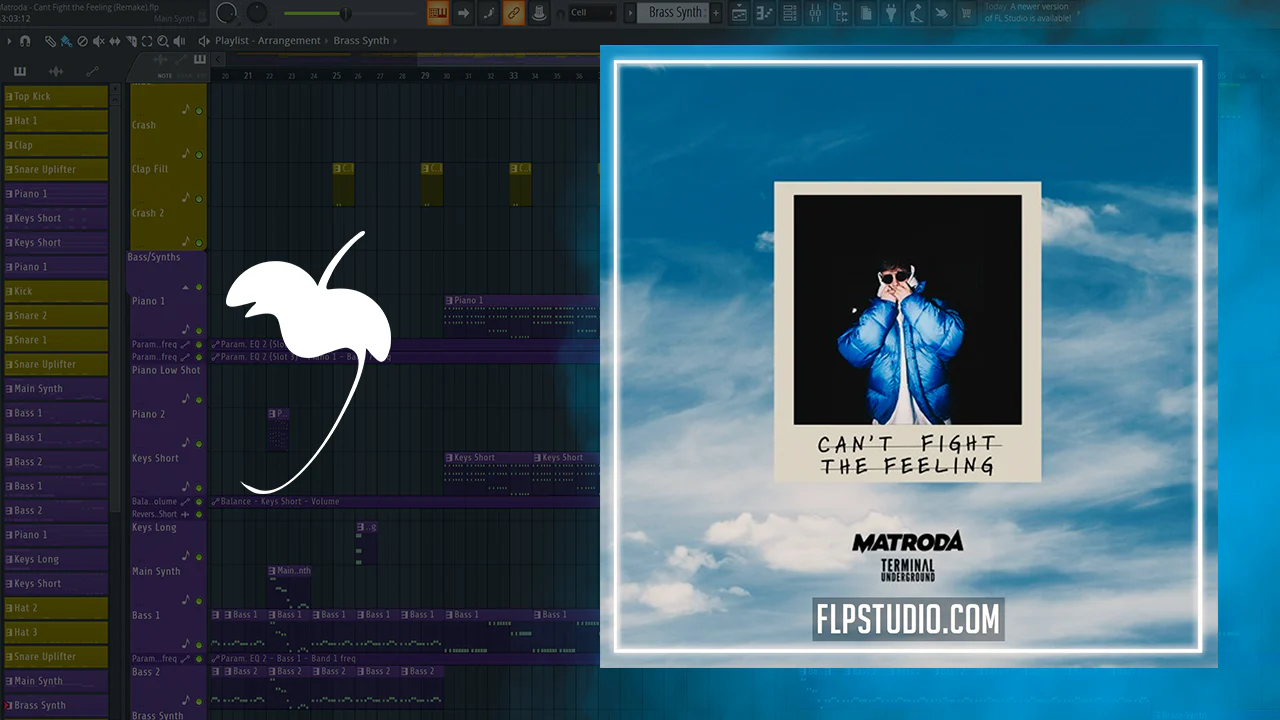Screen dimensions: 1280x720
Task: Mute the Keys Long track LED
Action: [199, 557]
